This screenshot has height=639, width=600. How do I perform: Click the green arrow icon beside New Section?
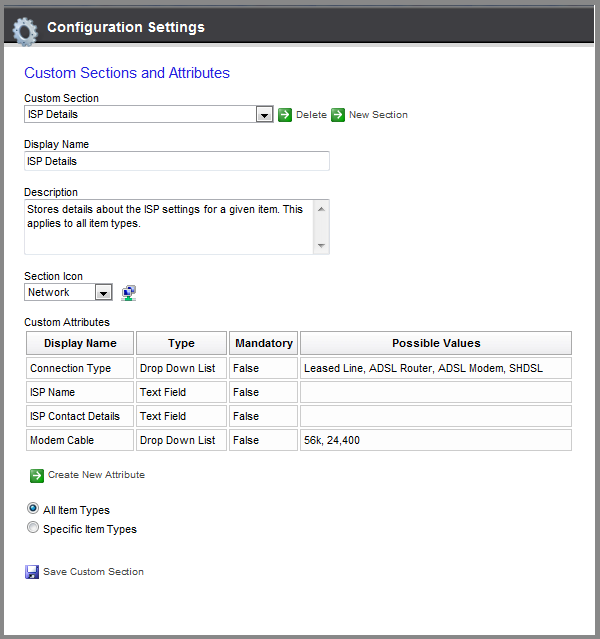[338, 115]
